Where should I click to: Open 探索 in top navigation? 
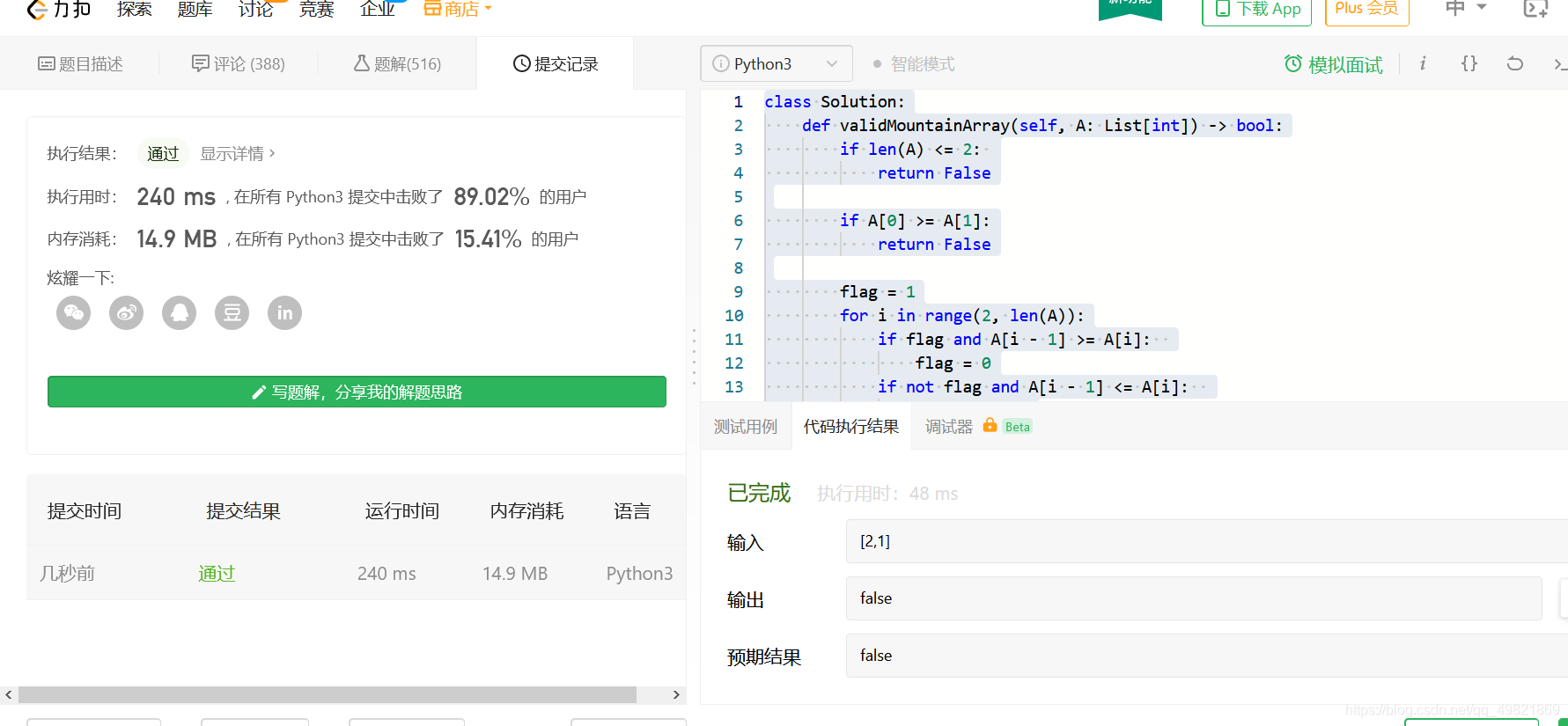(x=134, y=9)
